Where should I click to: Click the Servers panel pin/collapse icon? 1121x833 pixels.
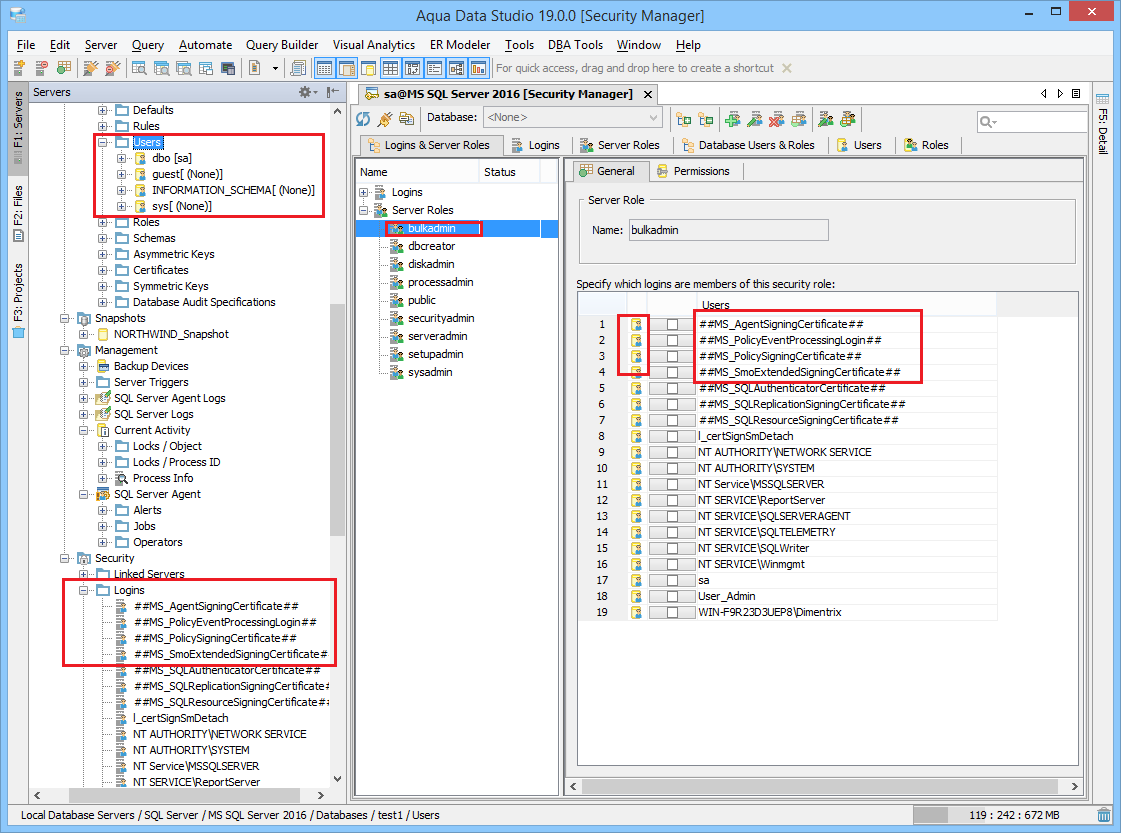333,92
